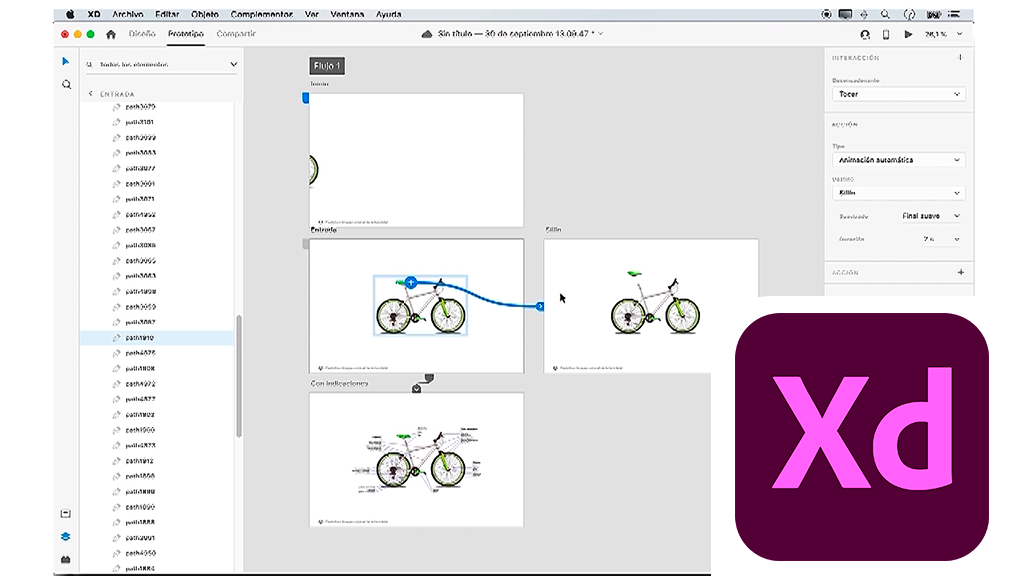This screenshot has width=1024, height=576.
Task: Expand the Final suave easing dropdown
Action: click(930, 216)
